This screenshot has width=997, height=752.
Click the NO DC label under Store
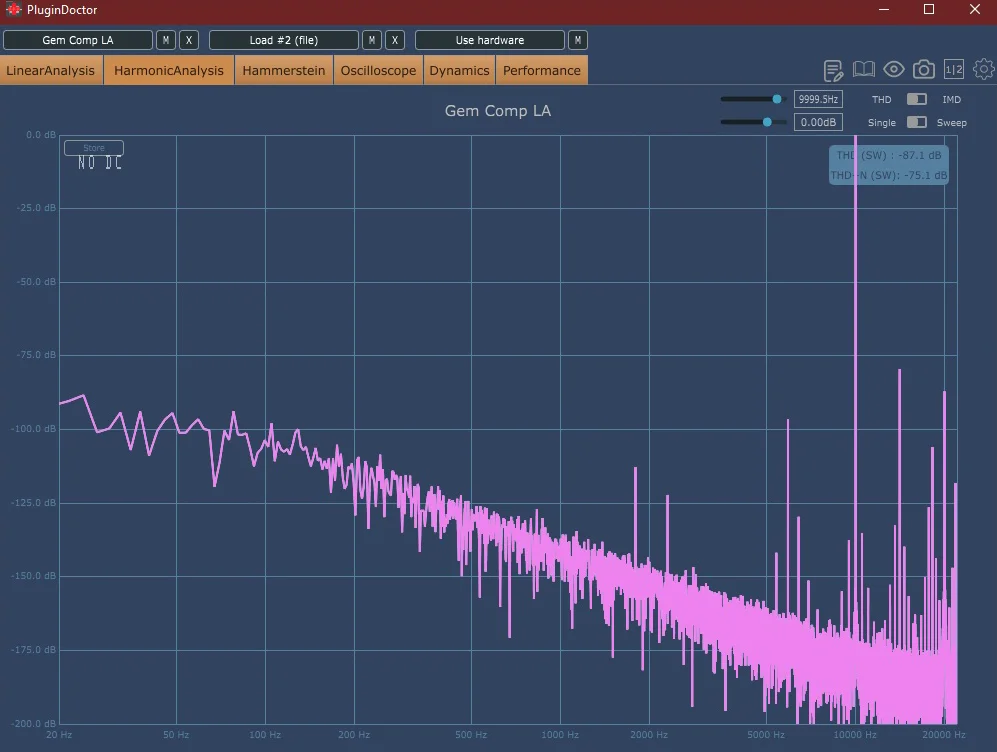(x=100, y=163)
